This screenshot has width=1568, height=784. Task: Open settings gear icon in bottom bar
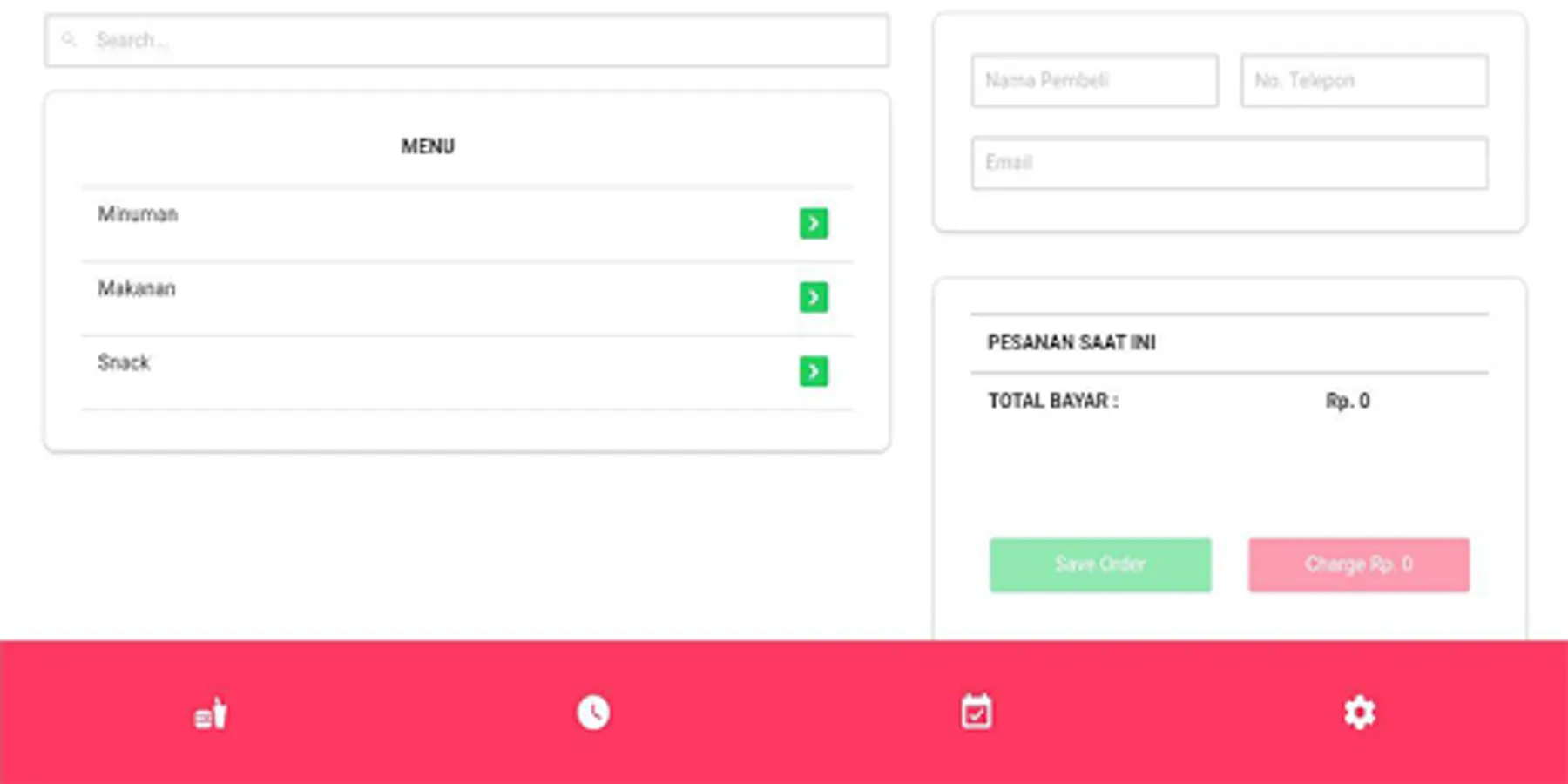pyautogui.click(x=1360, y=713)
